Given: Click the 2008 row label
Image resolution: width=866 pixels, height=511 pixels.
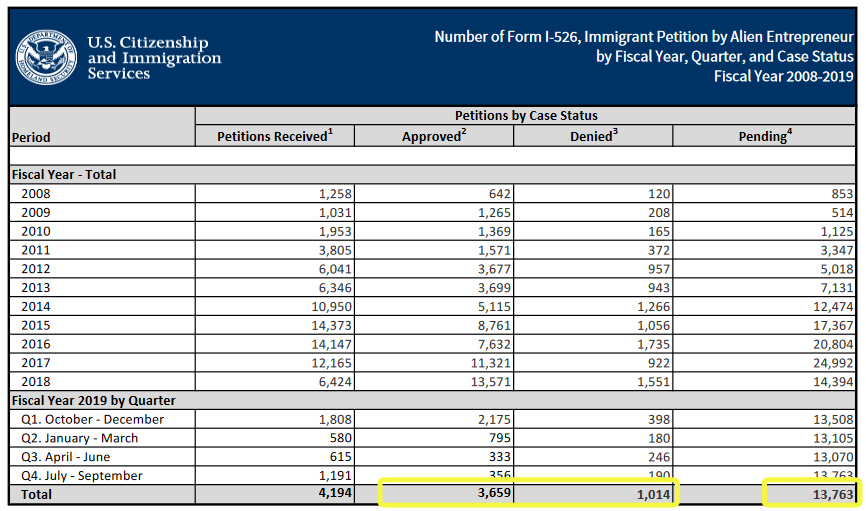Looking at the screenshot, I should click(x=35, y=193).
